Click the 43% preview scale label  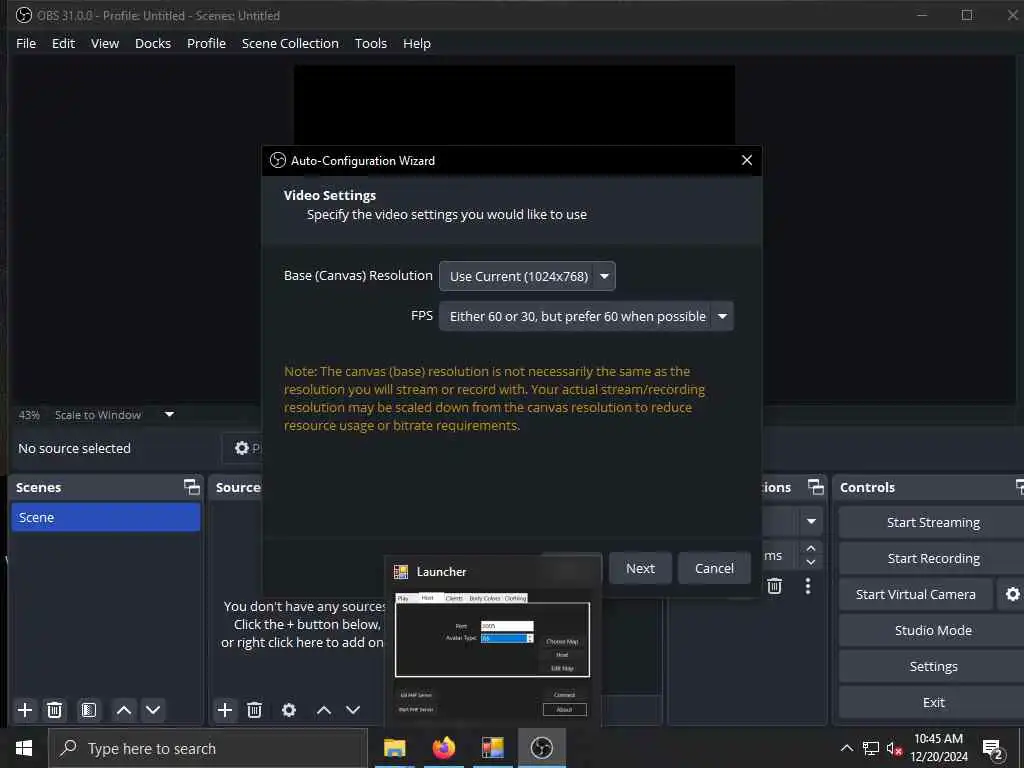pos(29,415)
